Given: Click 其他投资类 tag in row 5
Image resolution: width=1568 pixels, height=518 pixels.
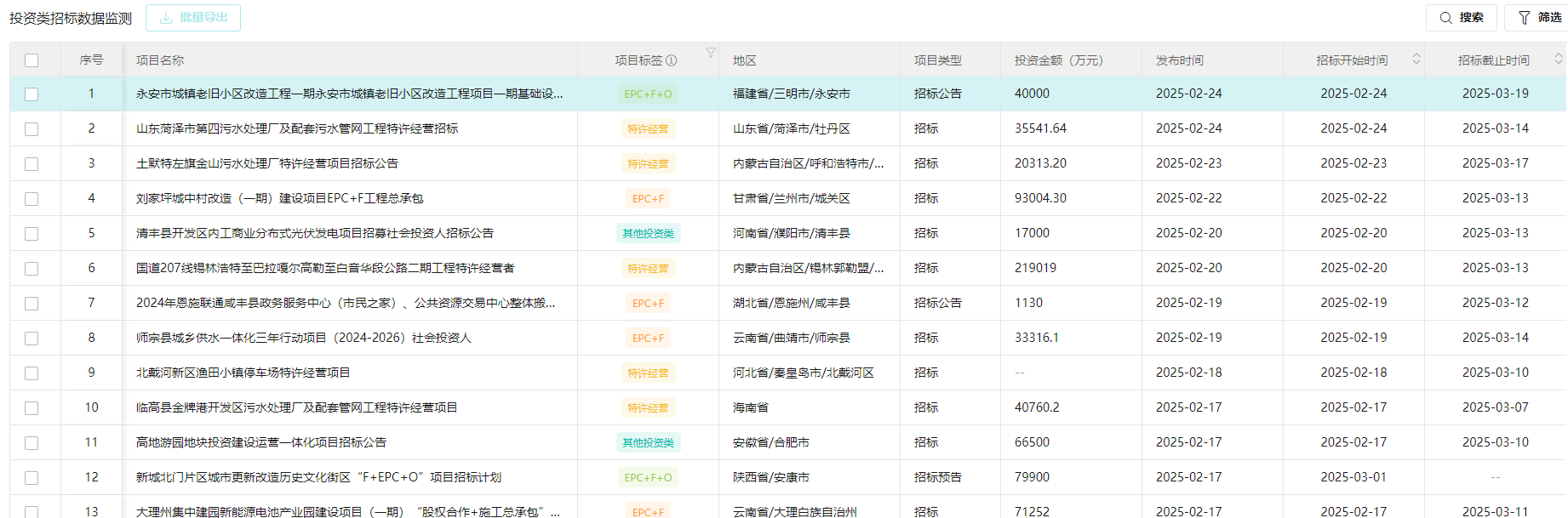Looking at the screenshot, I should pos(648,234).
